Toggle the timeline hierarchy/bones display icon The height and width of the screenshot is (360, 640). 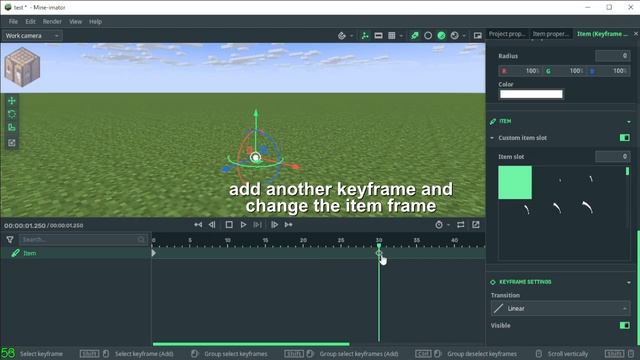[365, 36]
